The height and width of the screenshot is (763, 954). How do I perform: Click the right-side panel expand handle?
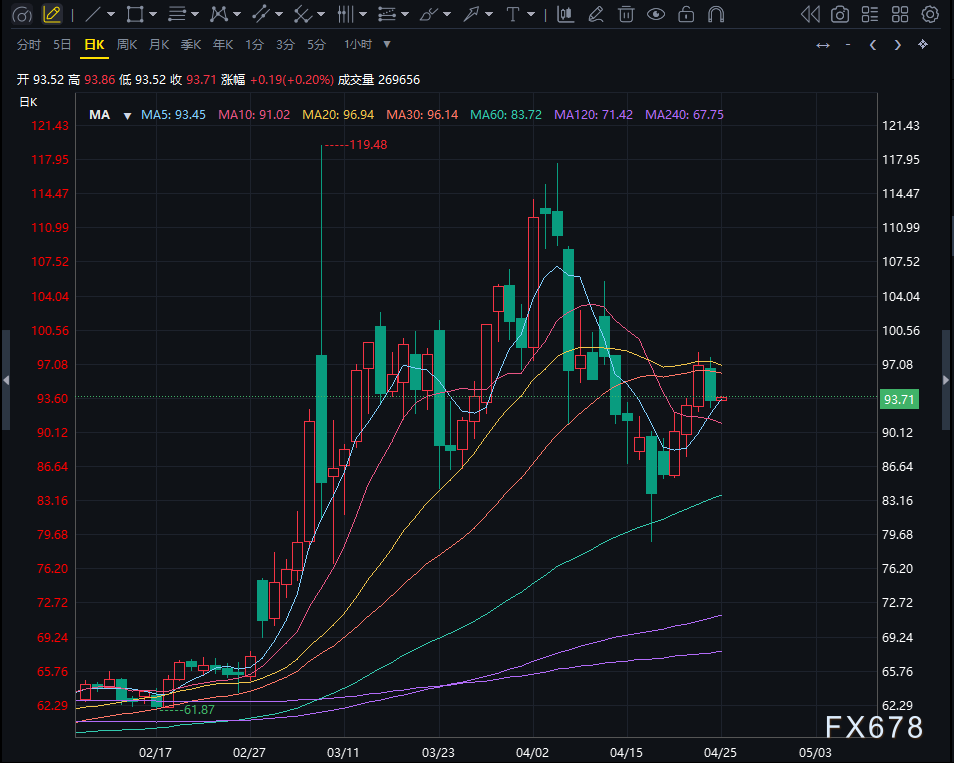tap(946, 380)
